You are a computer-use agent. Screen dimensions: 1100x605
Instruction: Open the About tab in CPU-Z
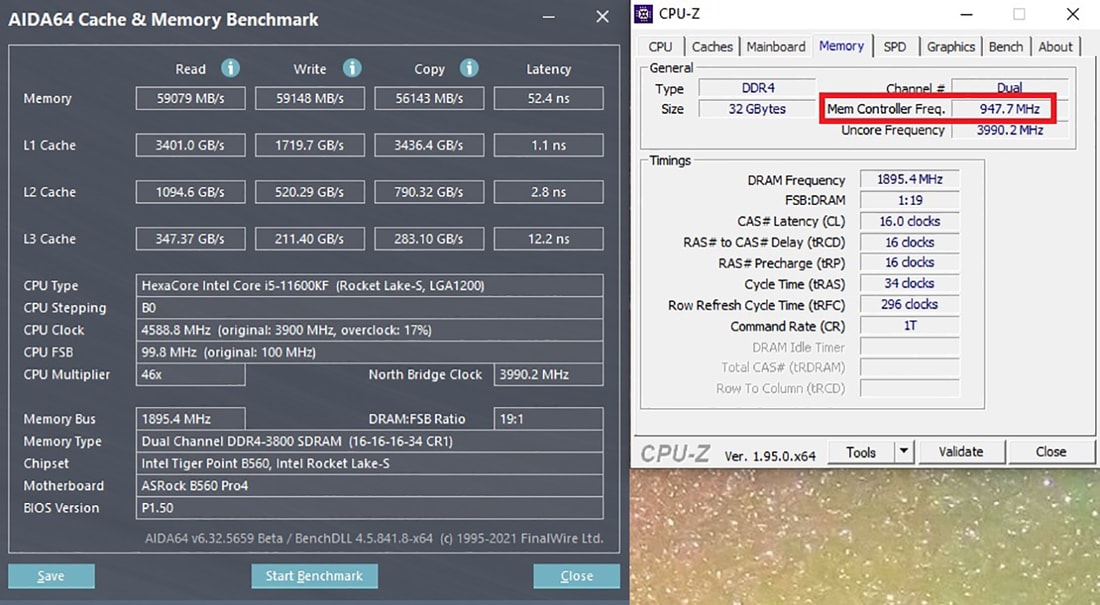click(x=1055, y=46)
